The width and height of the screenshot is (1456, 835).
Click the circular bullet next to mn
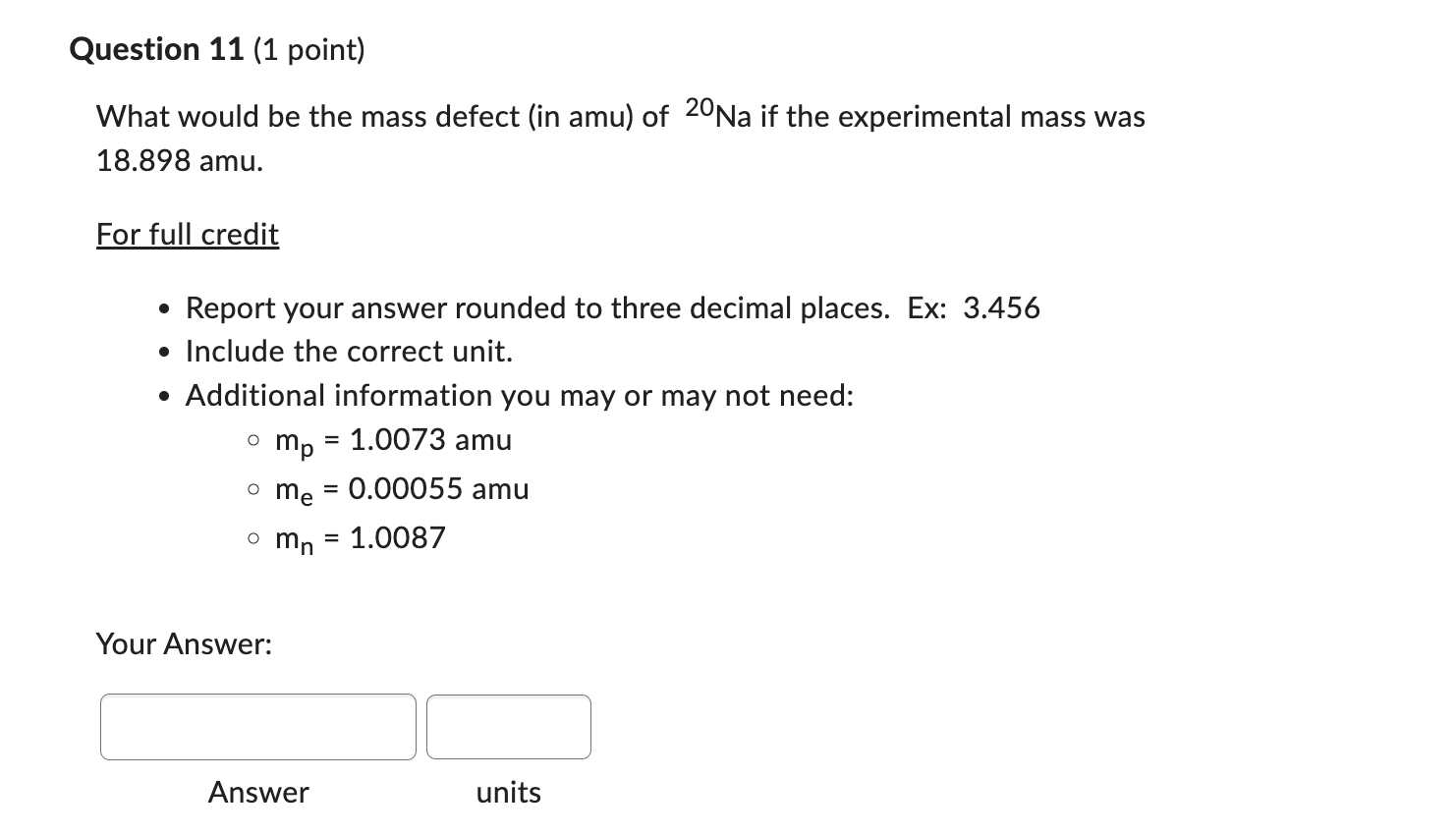tap(253, 536)
